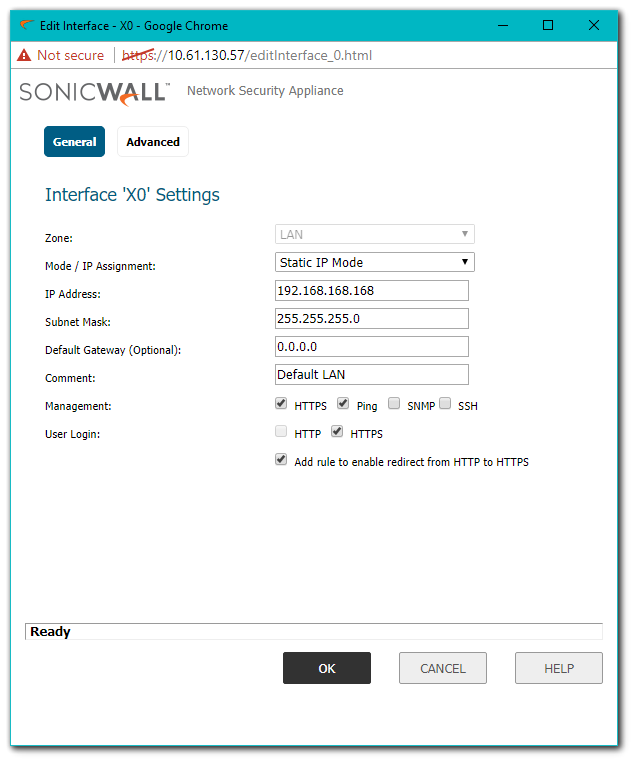Screen dimensions: 636x764
Task: Disable Ping management checkbox
Action: pyautogui.click(x=343, y=405)
